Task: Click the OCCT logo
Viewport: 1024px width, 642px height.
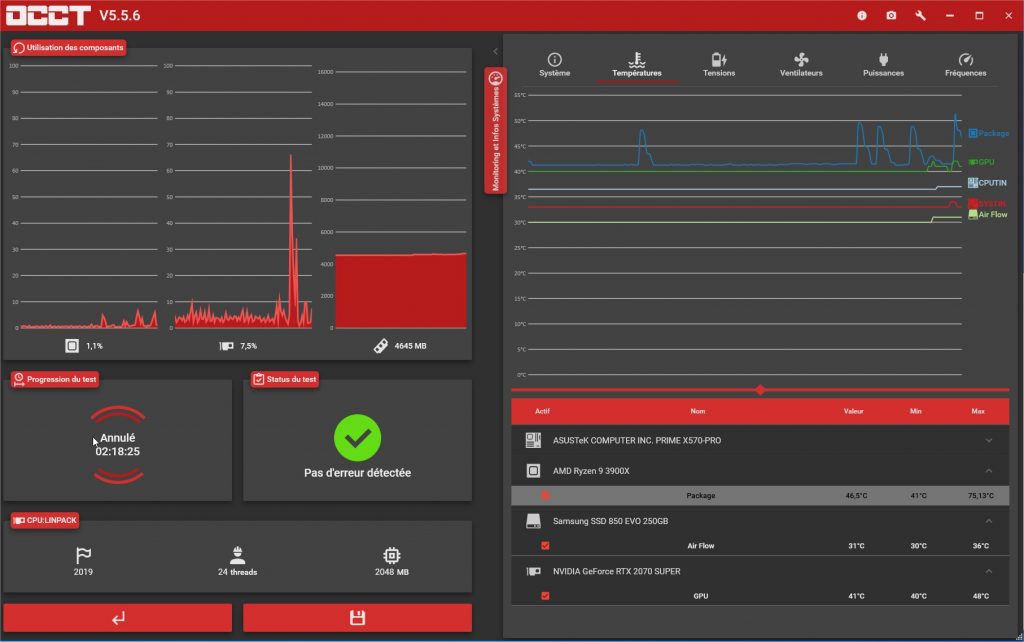Action: (x=48, y=15)
